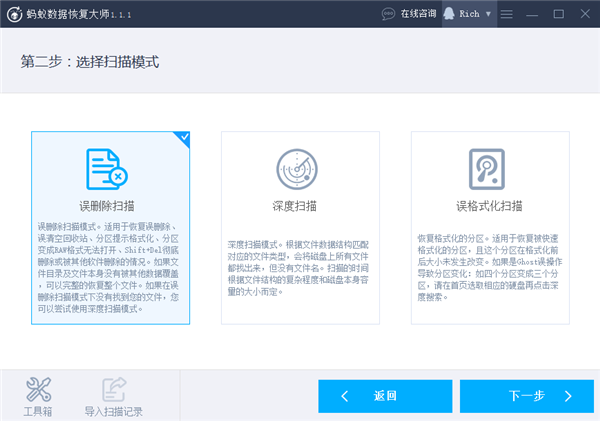Click the 导入扫描记录 import icon
This screenshot has width=600, height=421.
(x=114, y=389)
